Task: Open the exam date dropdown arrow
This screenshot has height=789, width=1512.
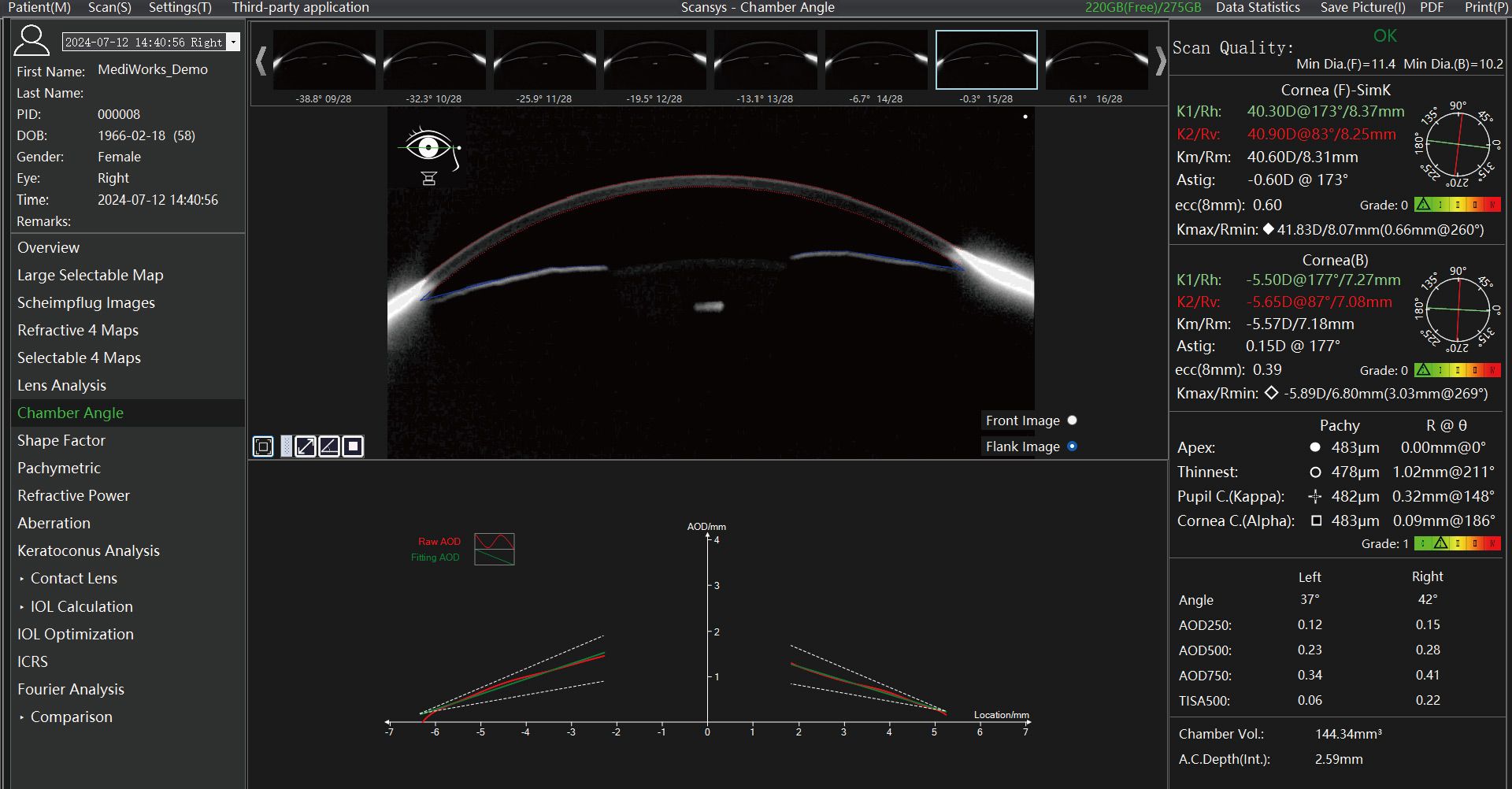Action: point(233,42)
